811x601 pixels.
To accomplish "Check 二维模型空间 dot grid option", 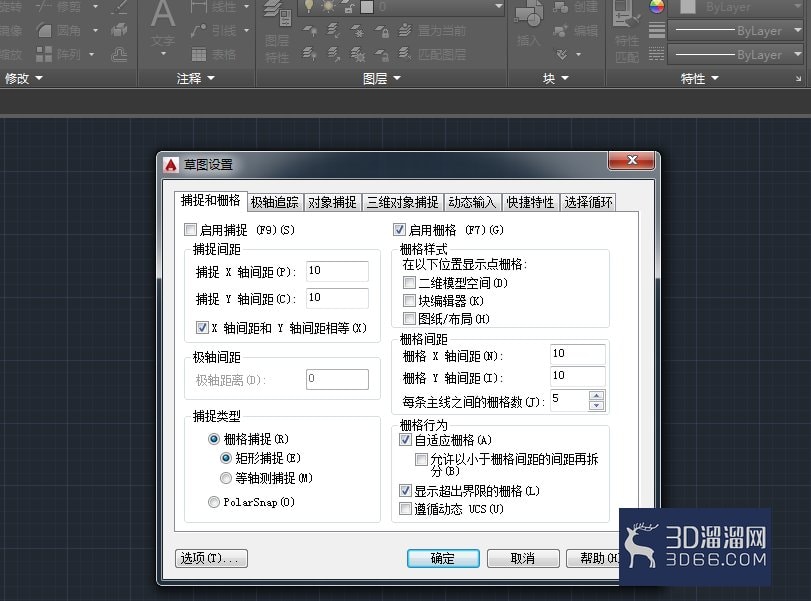I will [409, 282].
